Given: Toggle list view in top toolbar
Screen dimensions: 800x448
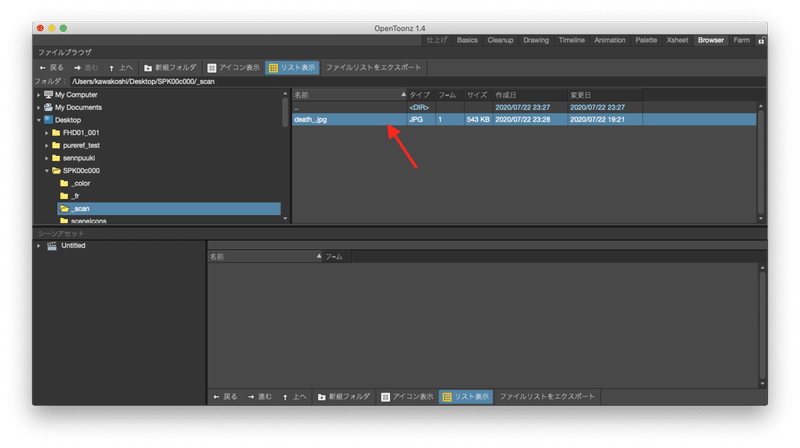Looking at the screenshot, I should [x=292, y=67].
